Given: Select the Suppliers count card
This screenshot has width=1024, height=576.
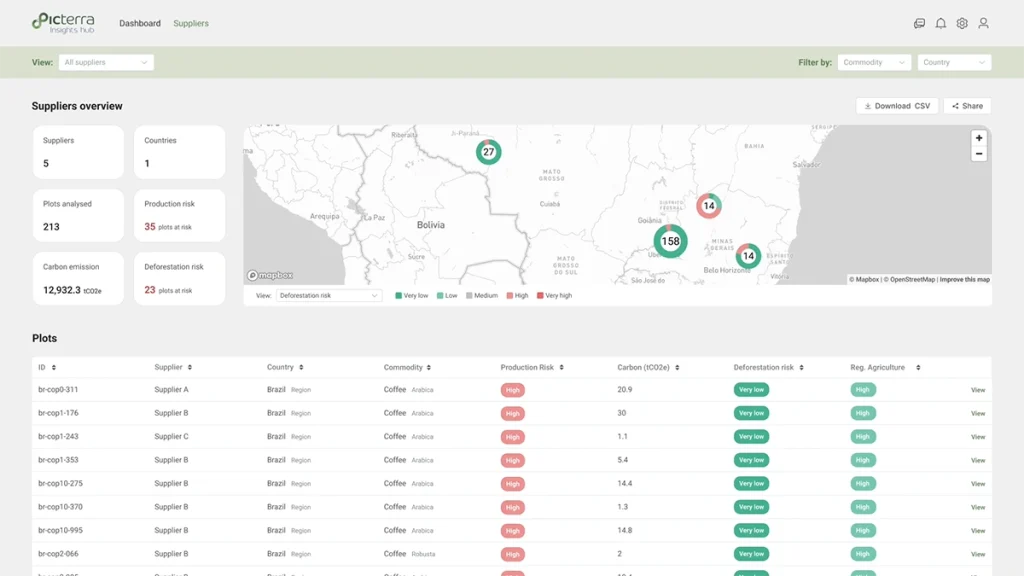Looking at the screenshot, I should (x=78, y=152).
